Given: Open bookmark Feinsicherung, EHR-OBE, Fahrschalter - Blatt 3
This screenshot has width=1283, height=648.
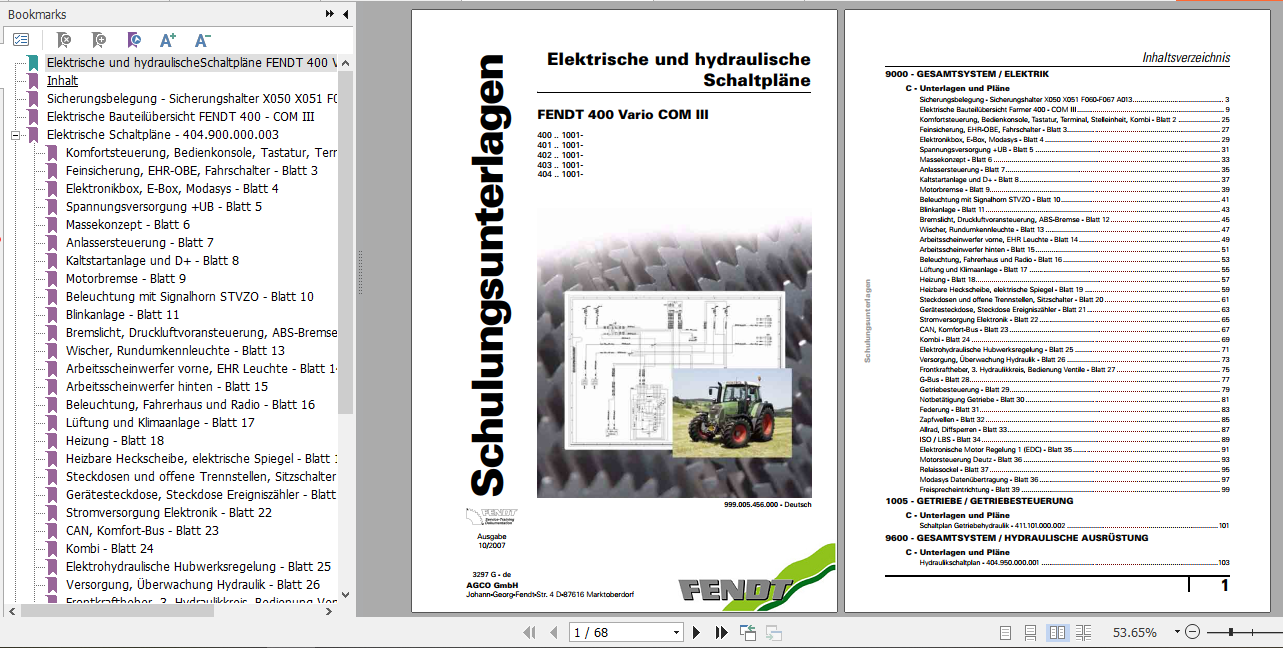Looking at the screenshot, I should pyautogui.click(x=191, y=170).
